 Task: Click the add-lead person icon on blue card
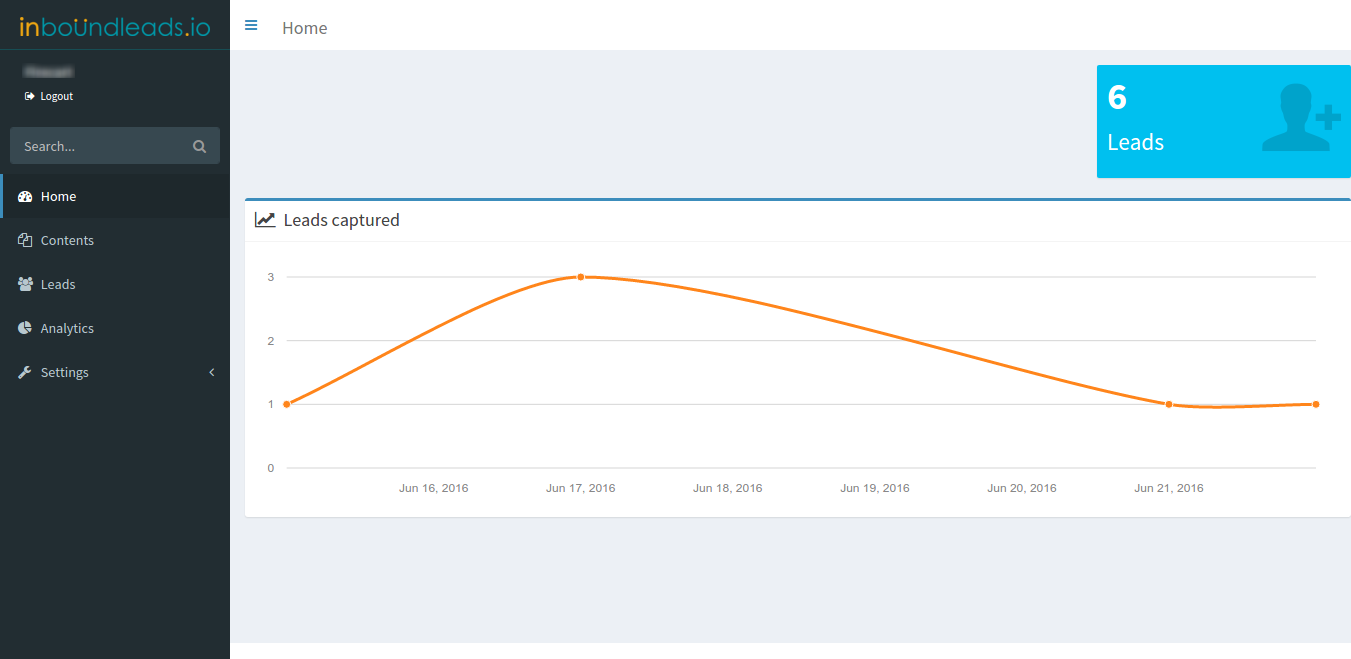(1300, 118)
